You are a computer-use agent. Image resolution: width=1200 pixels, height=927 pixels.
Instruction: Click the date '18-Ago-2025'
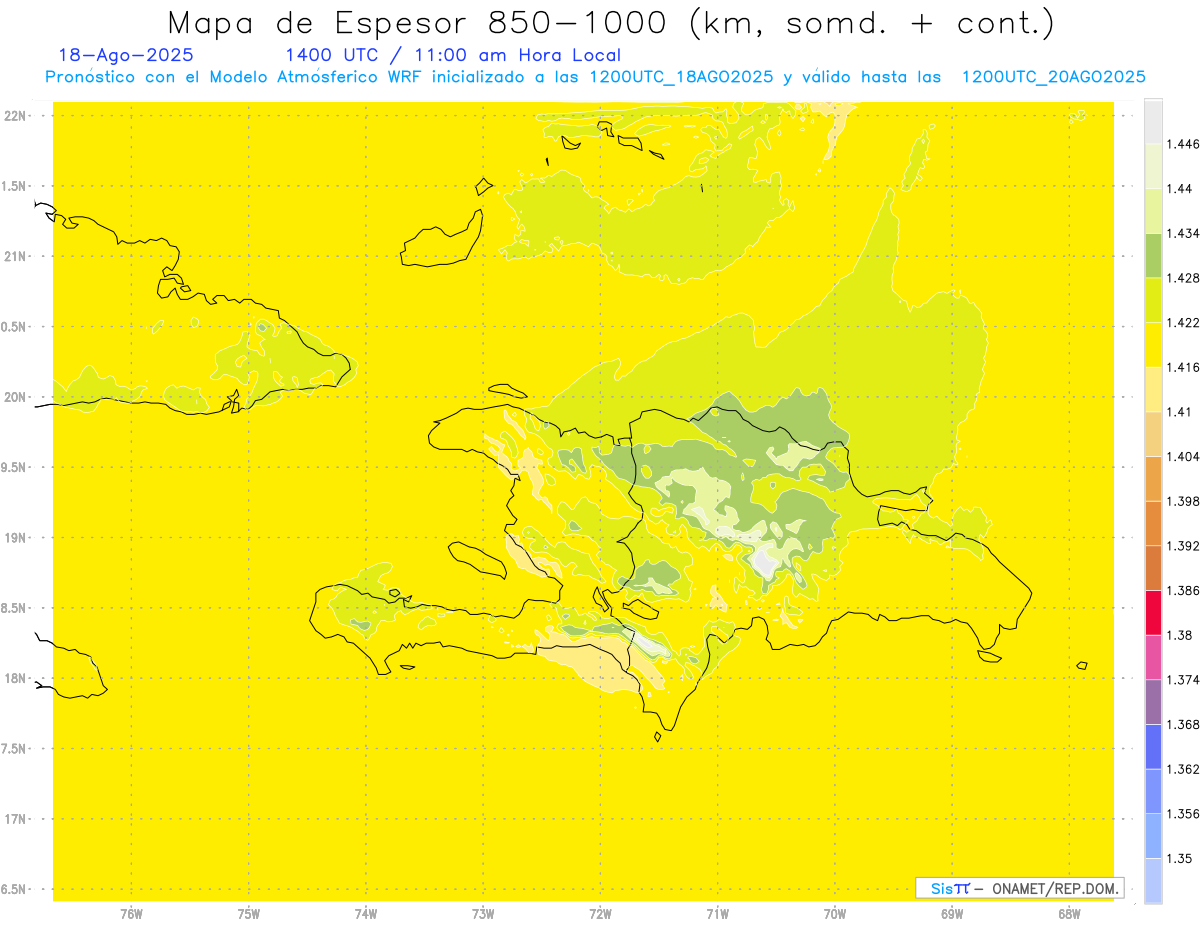point(126,55)
